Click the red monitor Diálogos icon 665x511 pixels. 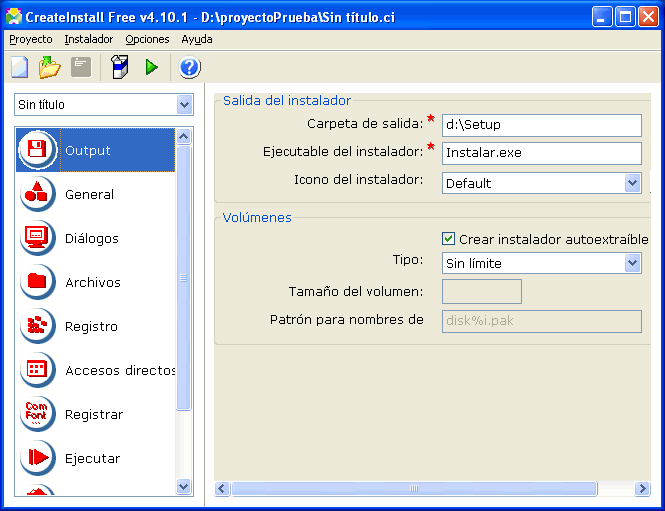[37, 238]
